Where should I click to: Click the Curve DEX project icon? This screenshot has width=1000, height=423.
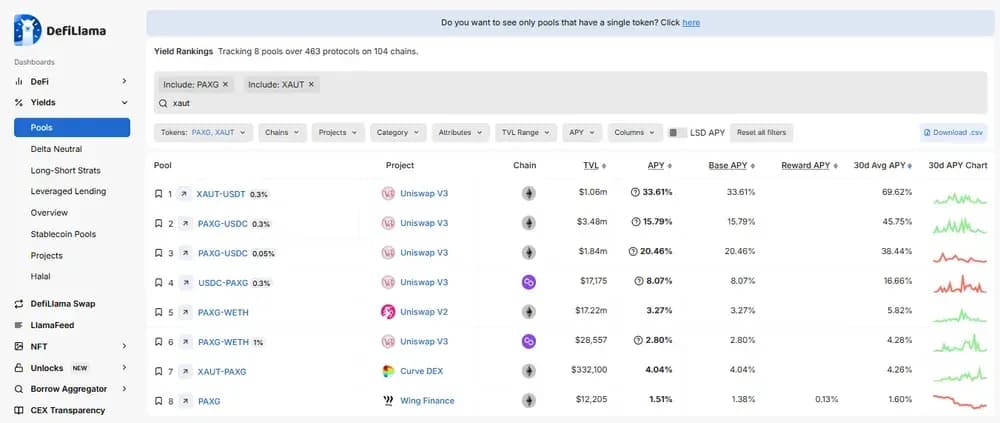pyautogui.click(x=388, y=371)
